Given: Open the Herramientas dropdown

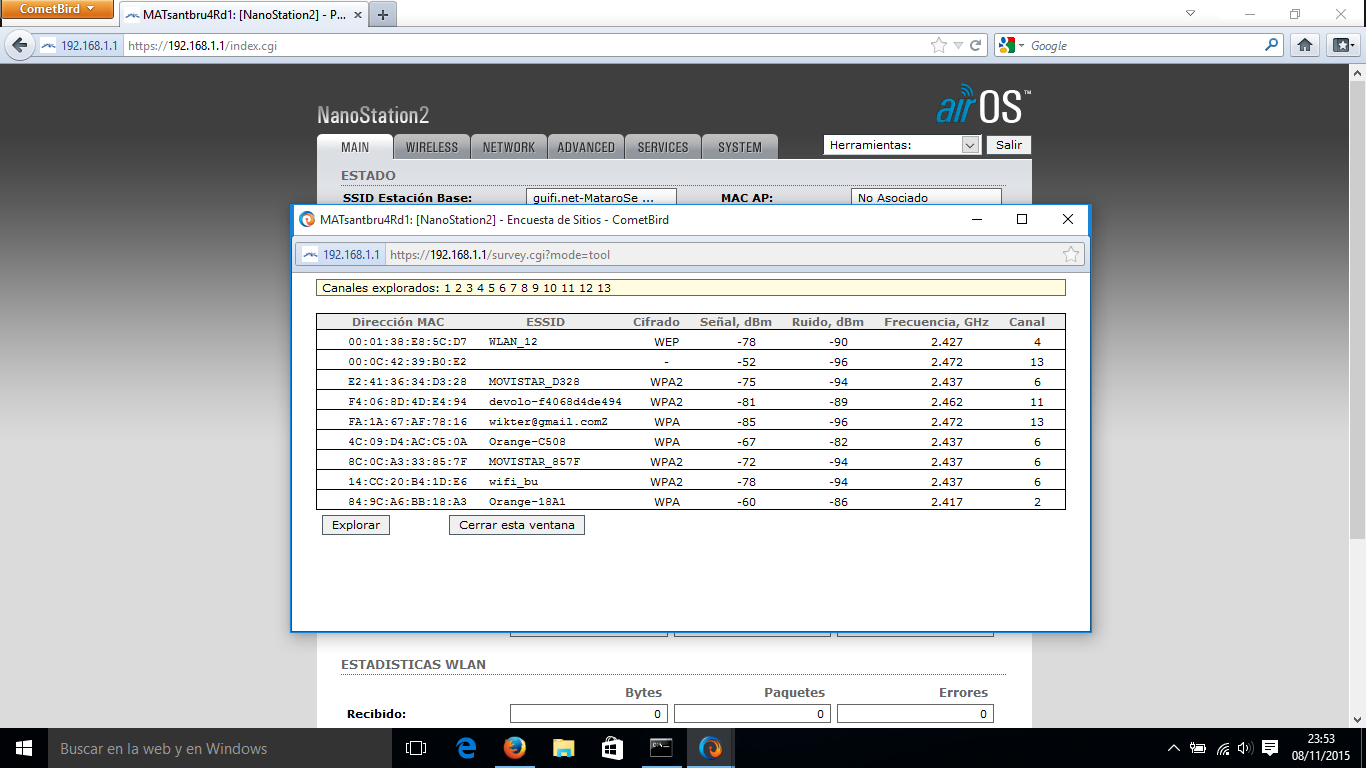Looking at the screenshot, I should (x=901, y=145).
